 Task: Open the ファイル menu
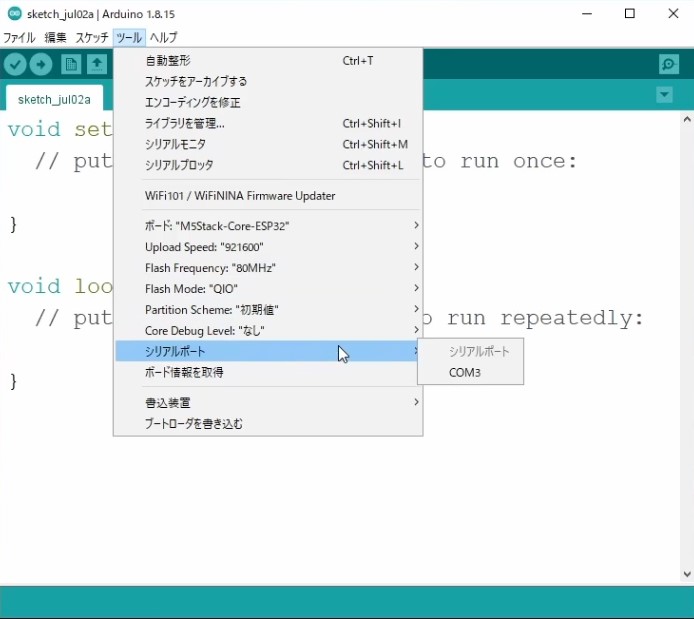(19, 38)
